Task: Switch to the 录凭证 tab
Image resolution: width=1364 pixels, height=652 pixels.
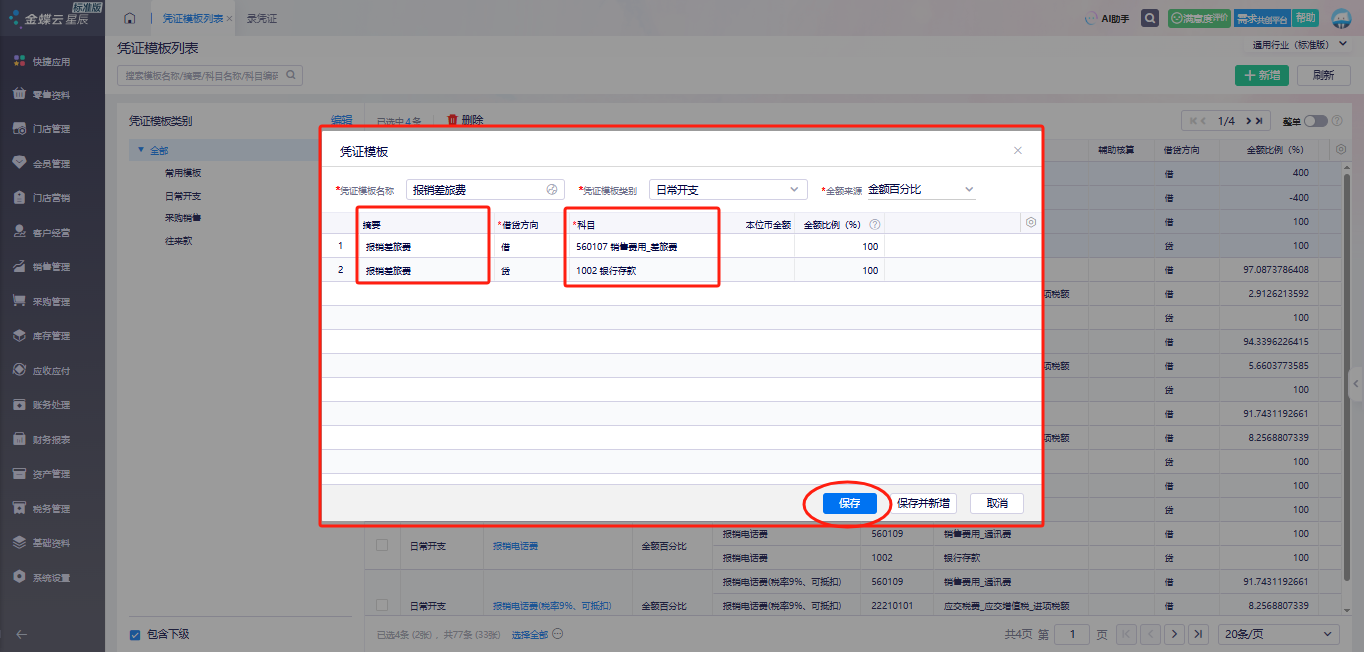Action: (x=262, y=18)
